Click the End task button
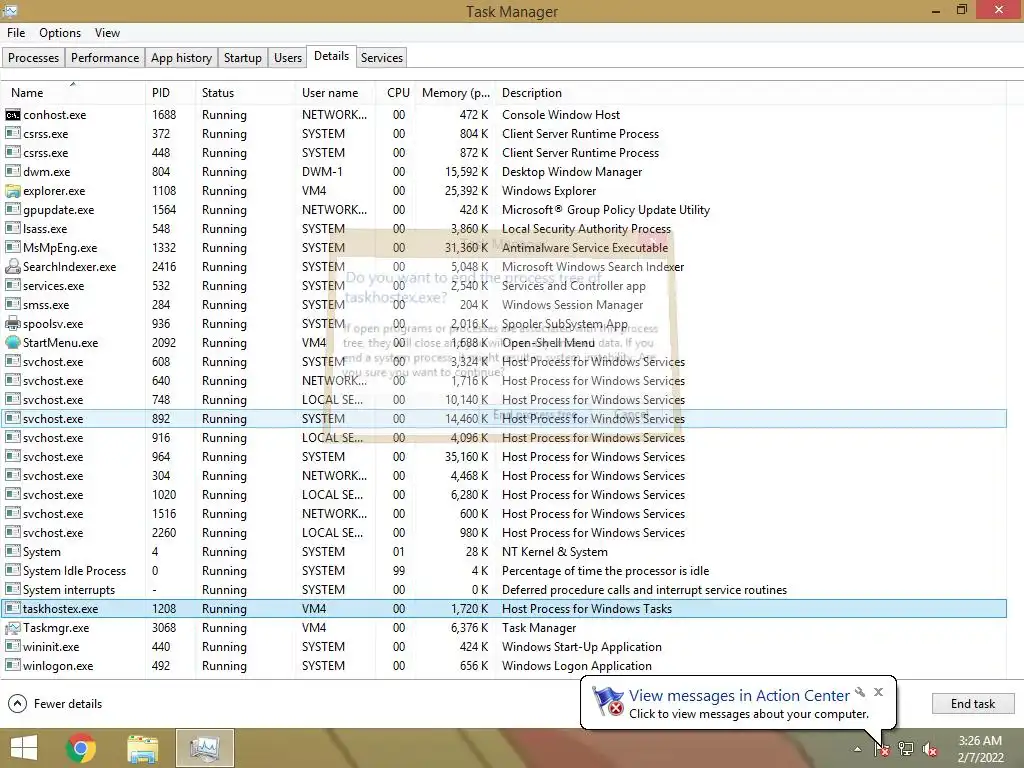The image size is (1024, 768). click(x=973, y=704)
